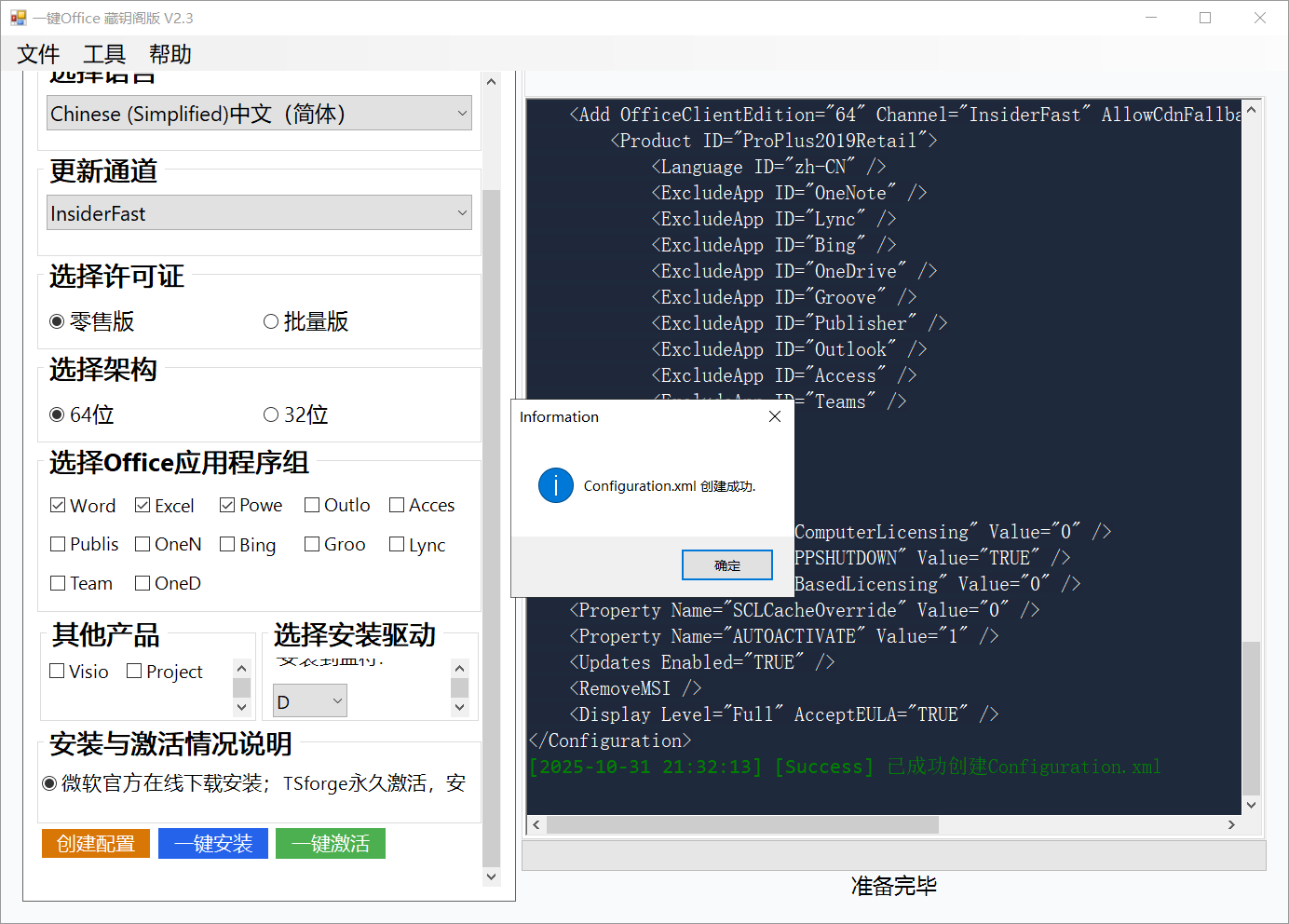Uncheck the Word application checkbox
This screenshot has height=924, width=1289.
(x=58, y=505)
